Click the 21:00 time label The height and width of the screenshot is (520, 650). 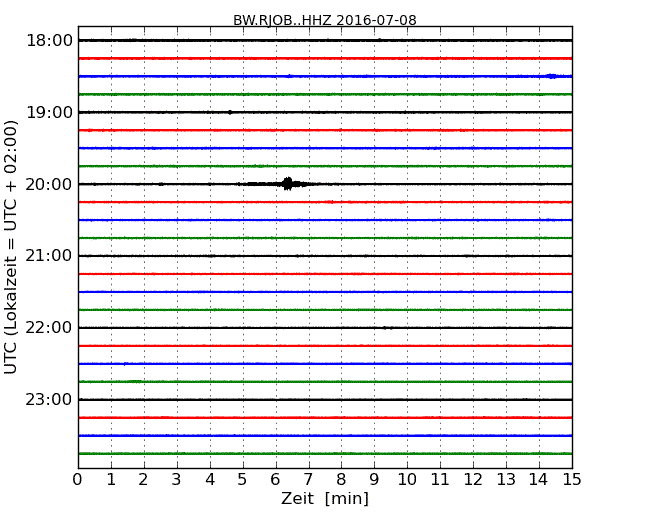tap(50, 256)
